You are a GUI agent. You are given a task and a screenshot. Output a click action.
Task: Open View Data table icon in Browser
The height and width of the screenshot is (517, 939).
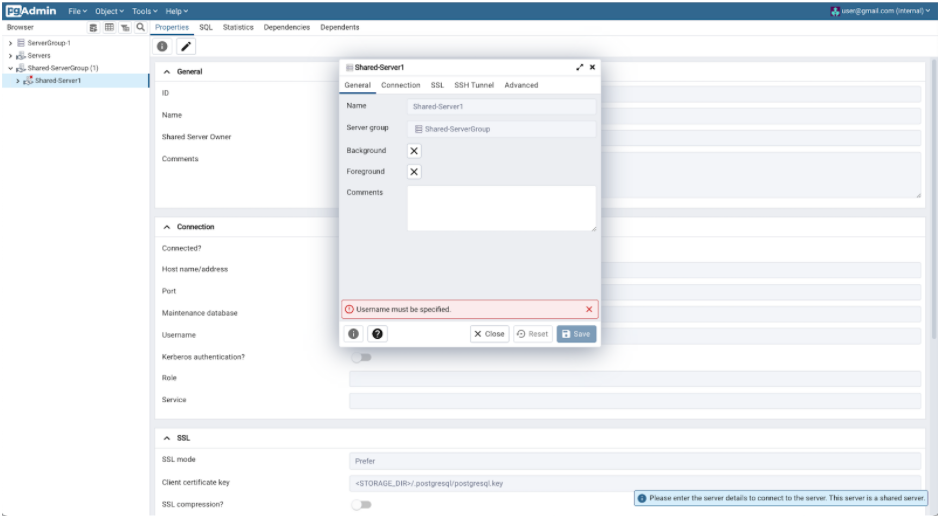pyautogui.click(x=109, y=28)
